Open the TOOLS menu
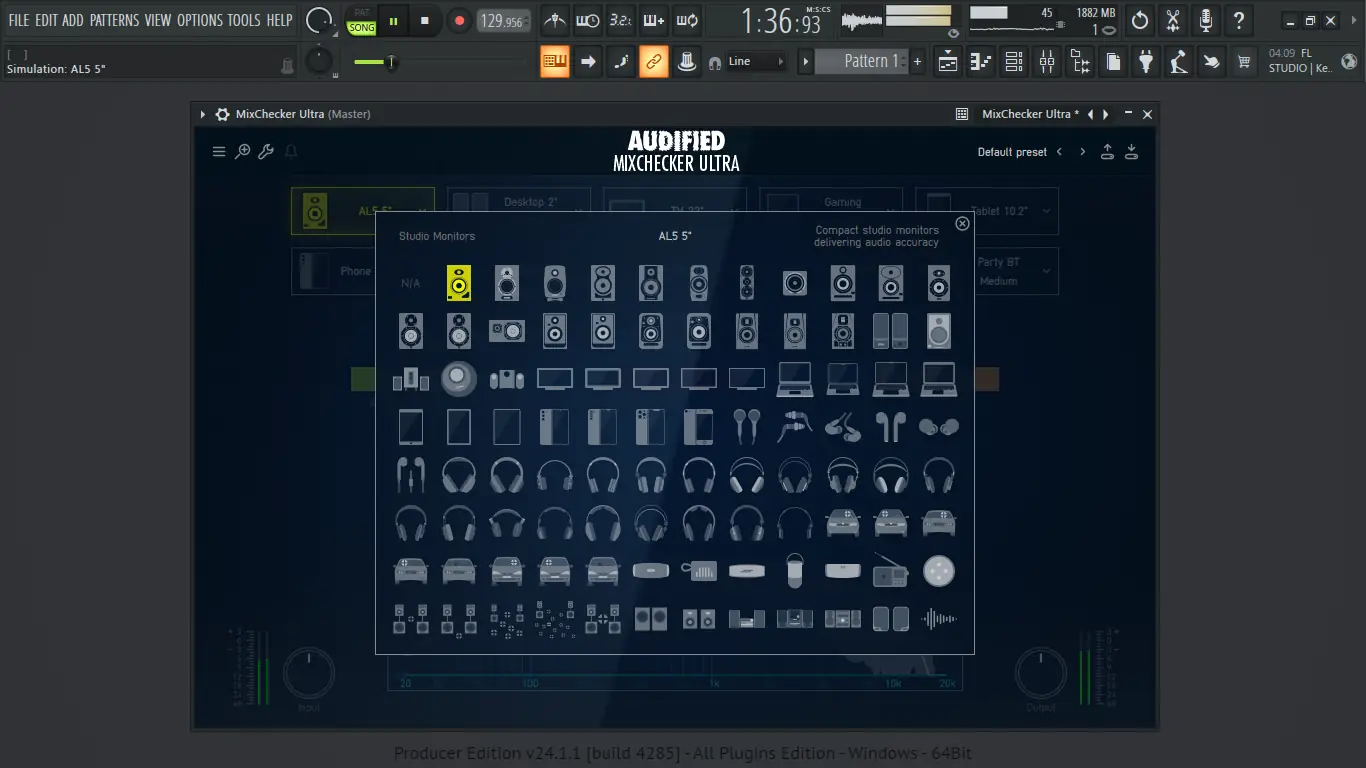Screen dimensions: 1366x768 coord(244,20)
